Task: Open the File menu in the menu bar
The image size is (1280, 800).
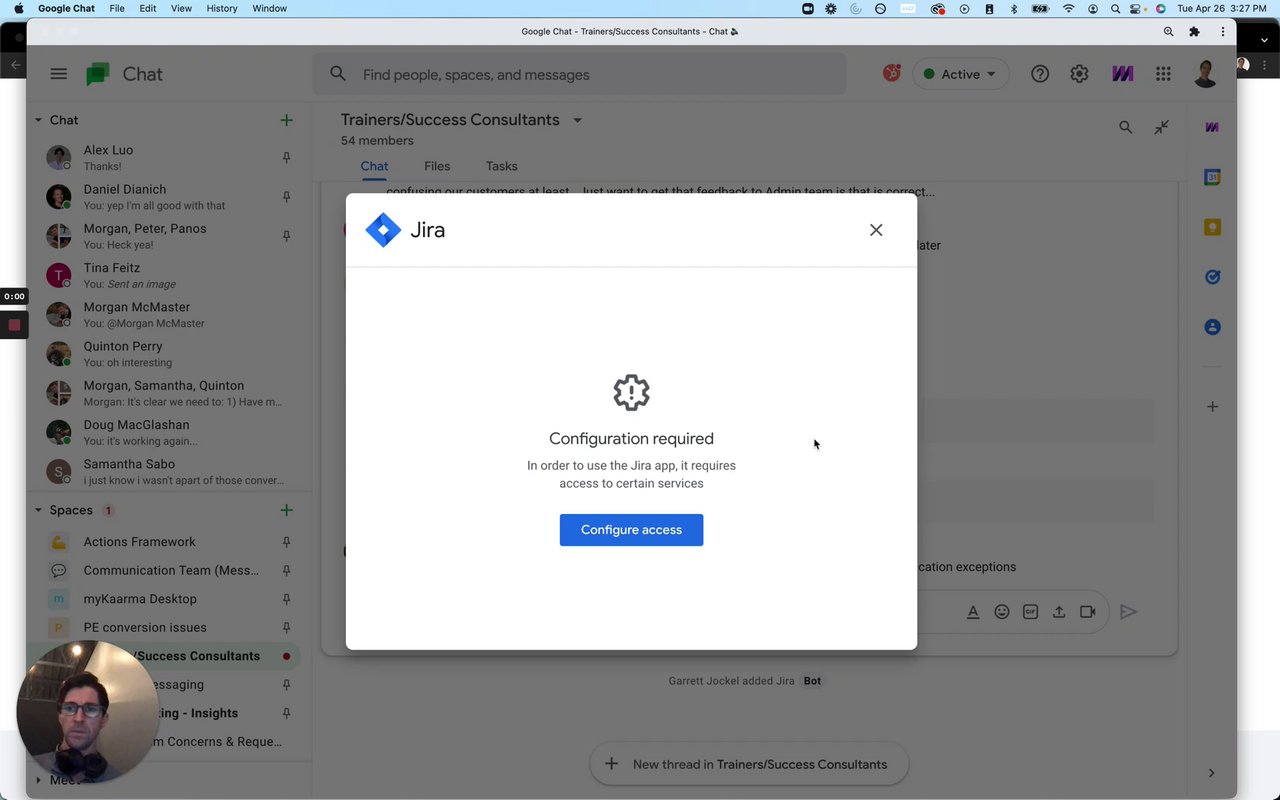Action: 117,8
